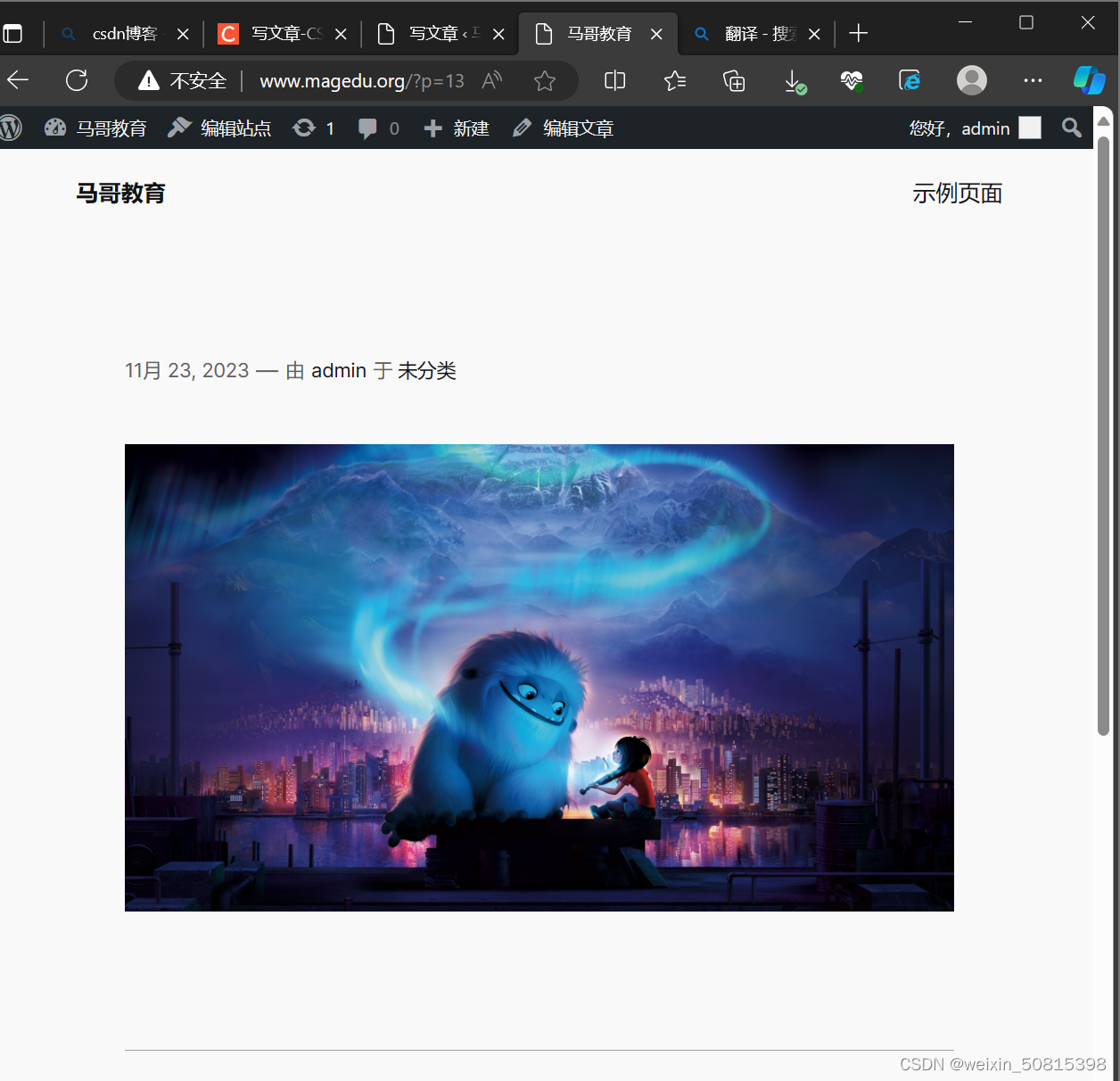Click the WordPress logo in the admin bar
The height and width of the screenshot is (1081, 1120).
(12, 128)
